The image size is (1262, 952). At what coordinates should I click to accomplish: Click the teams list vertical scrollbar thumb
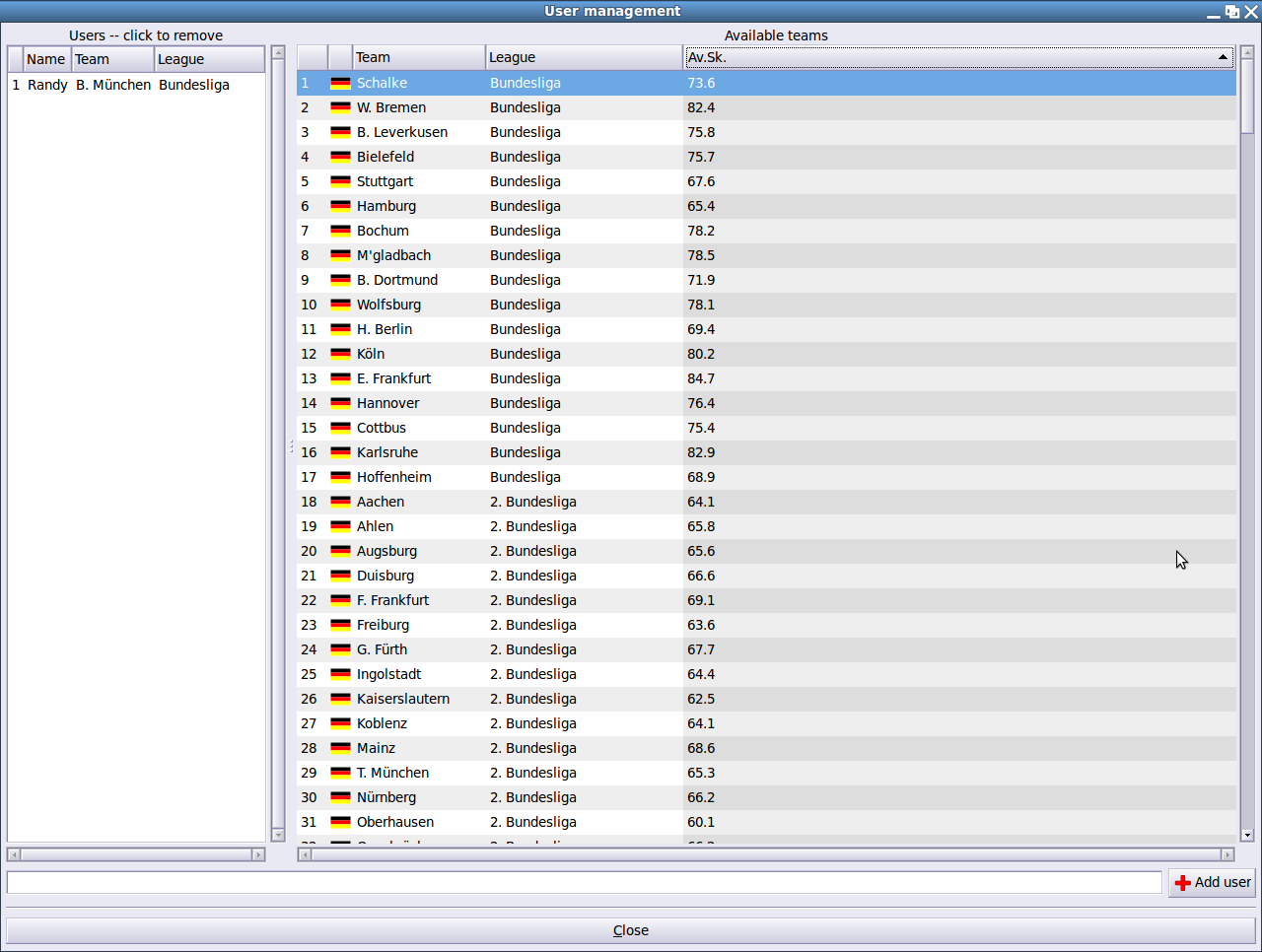click(1247, 97)
